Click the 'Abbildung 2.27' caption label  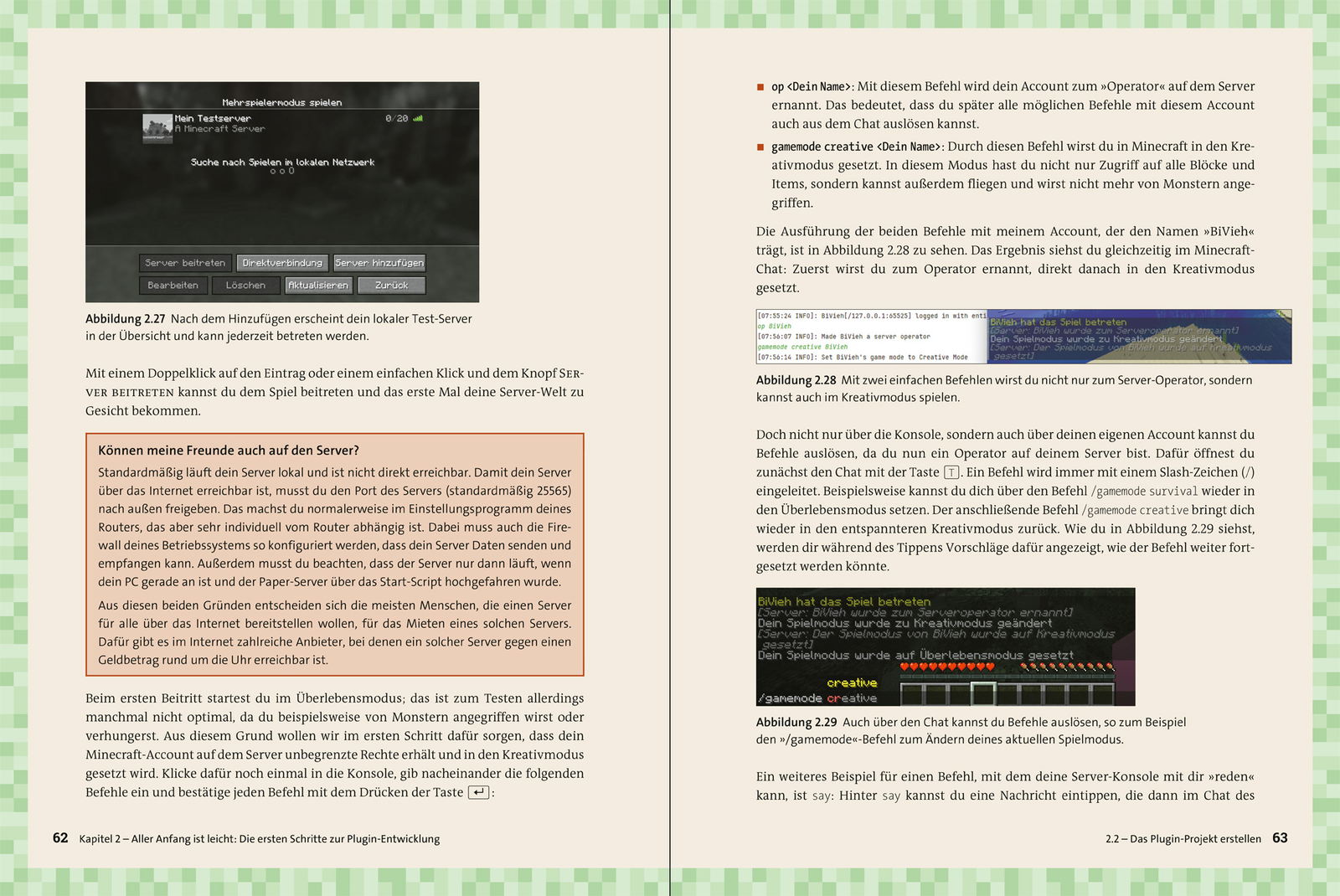(126, 319)
